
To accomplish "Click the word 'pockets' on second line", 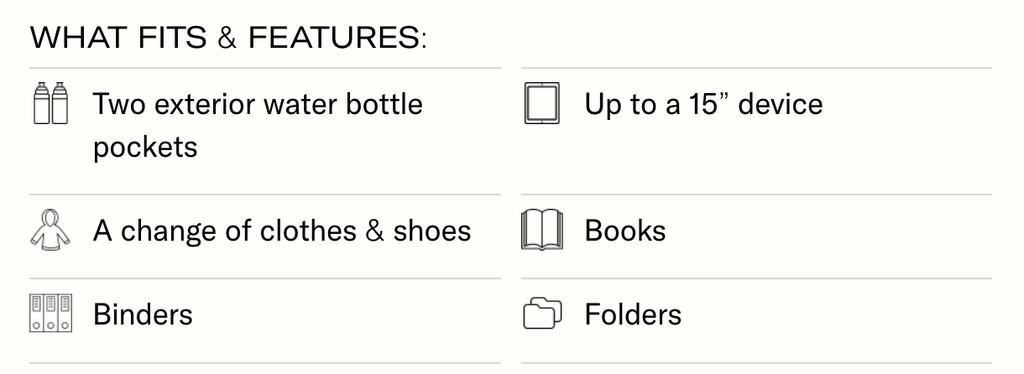I will click(x=145, y=148).
